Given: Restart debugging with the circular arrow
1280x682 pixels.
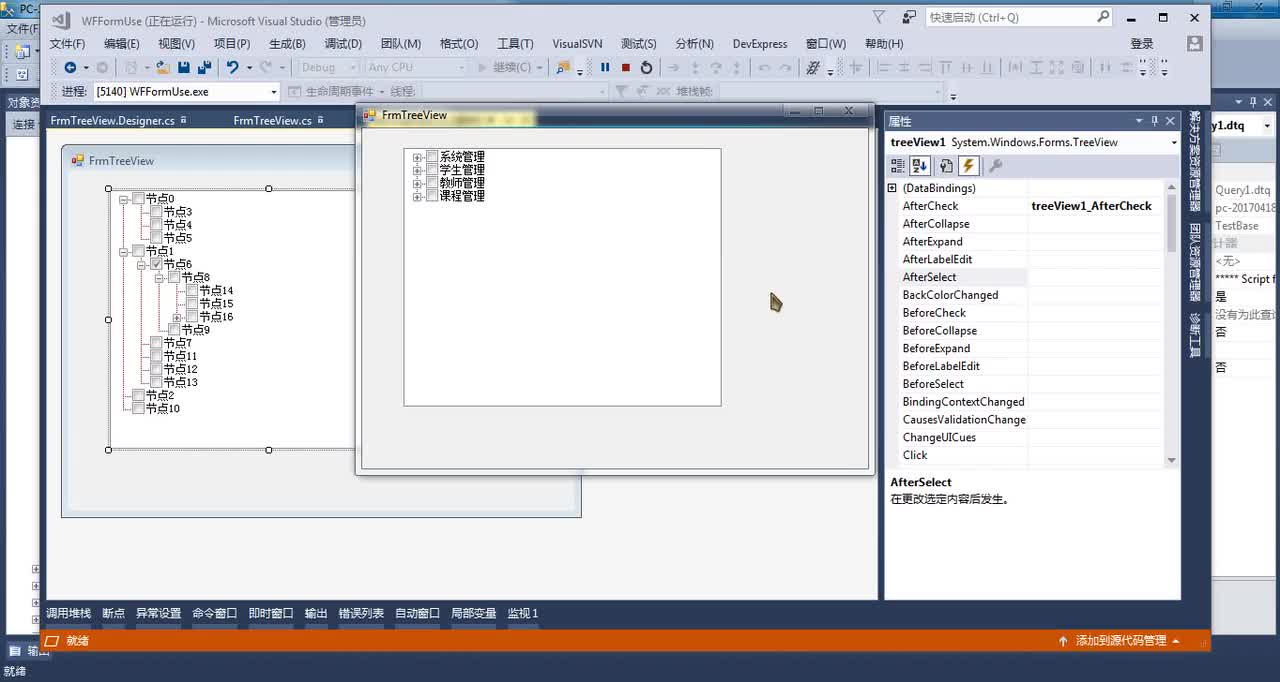Looking at the screenshot, I should click(x=646, y=67).
